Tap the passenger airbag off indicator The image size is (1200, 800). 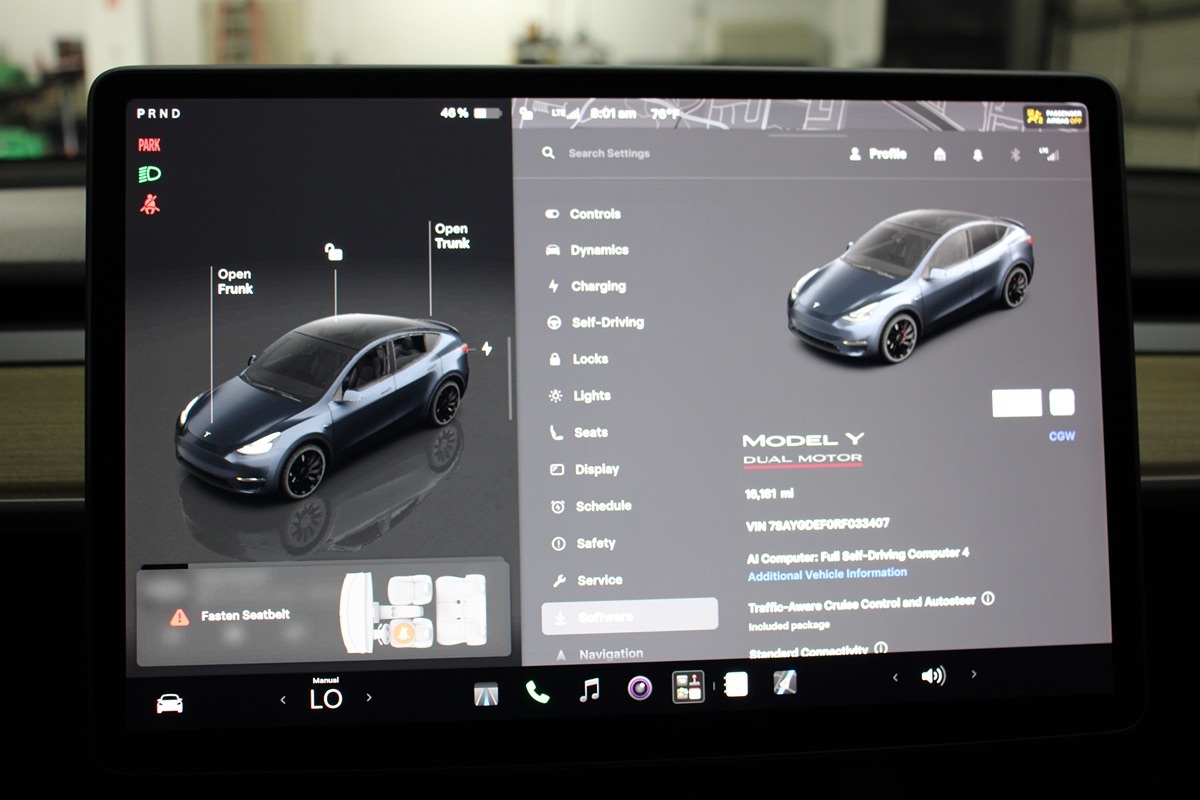click(x=1055, y=117)
